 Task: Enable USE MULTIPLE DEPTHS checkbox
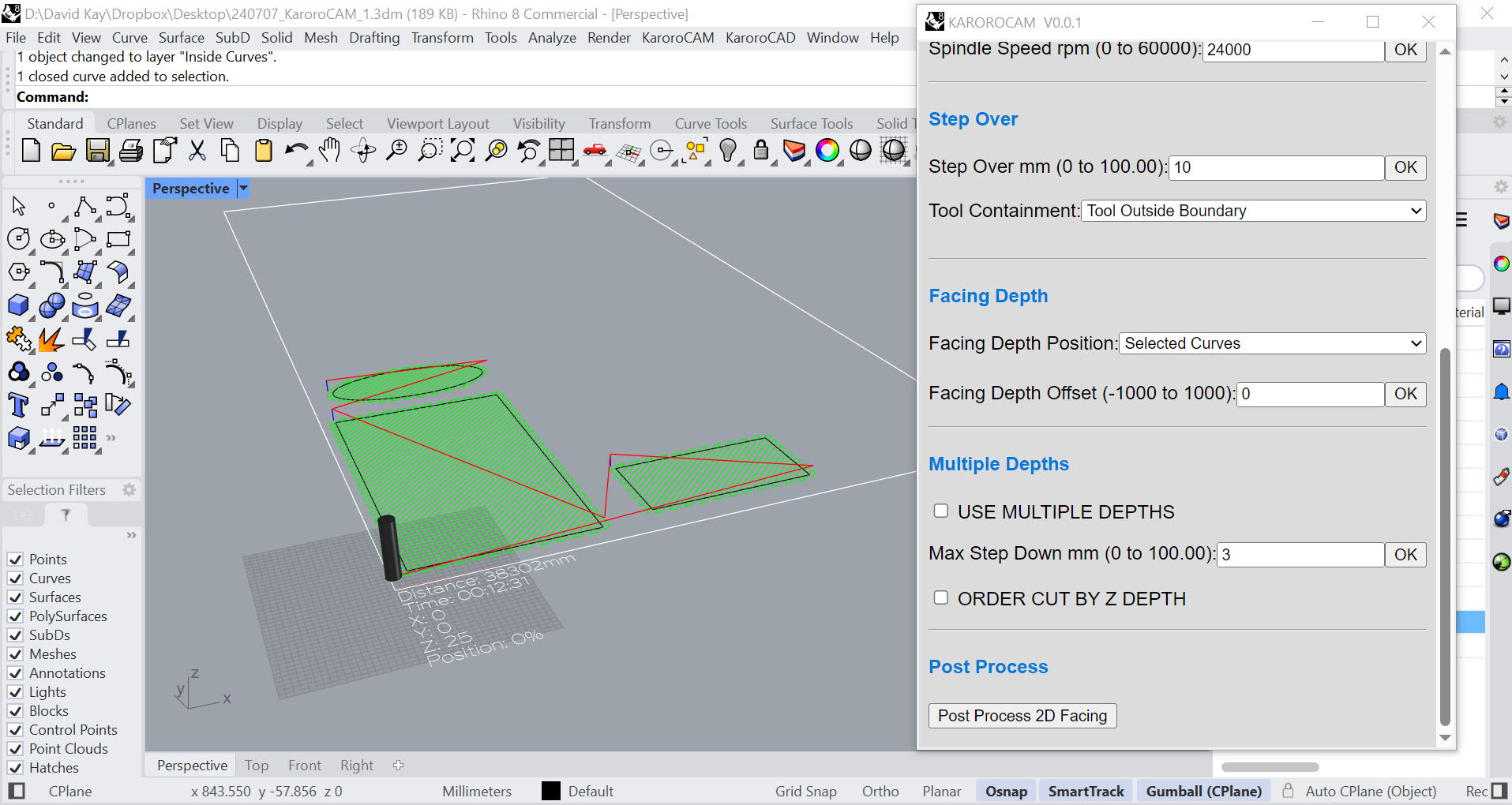click(941, 511)
